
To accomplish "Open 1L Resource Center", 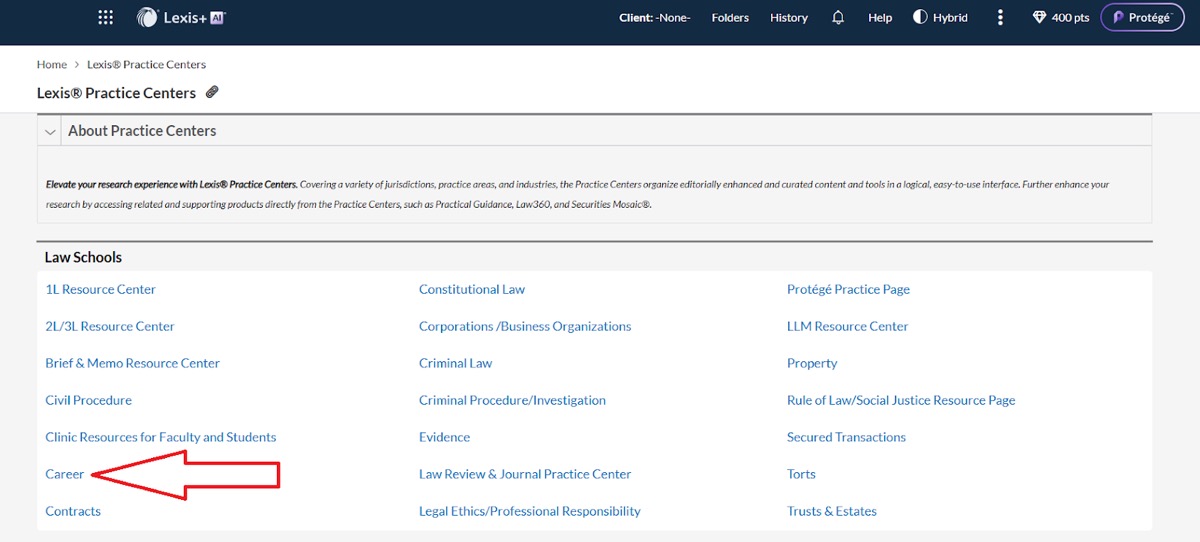I will (101, 289).
